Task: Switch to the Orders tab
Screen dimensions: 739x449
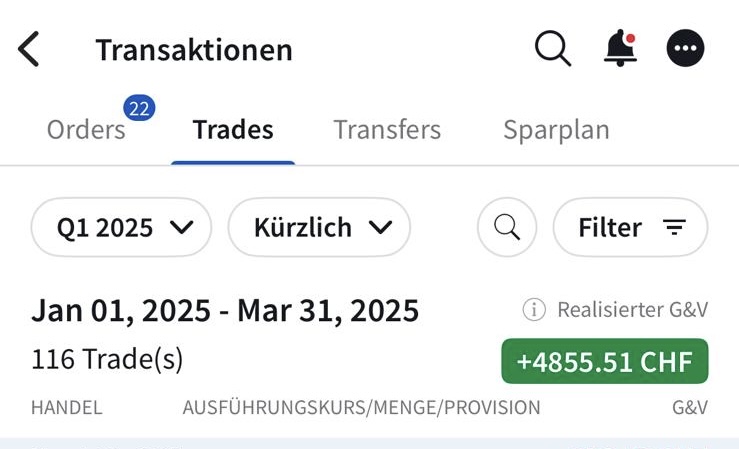Action: (86, 130)
